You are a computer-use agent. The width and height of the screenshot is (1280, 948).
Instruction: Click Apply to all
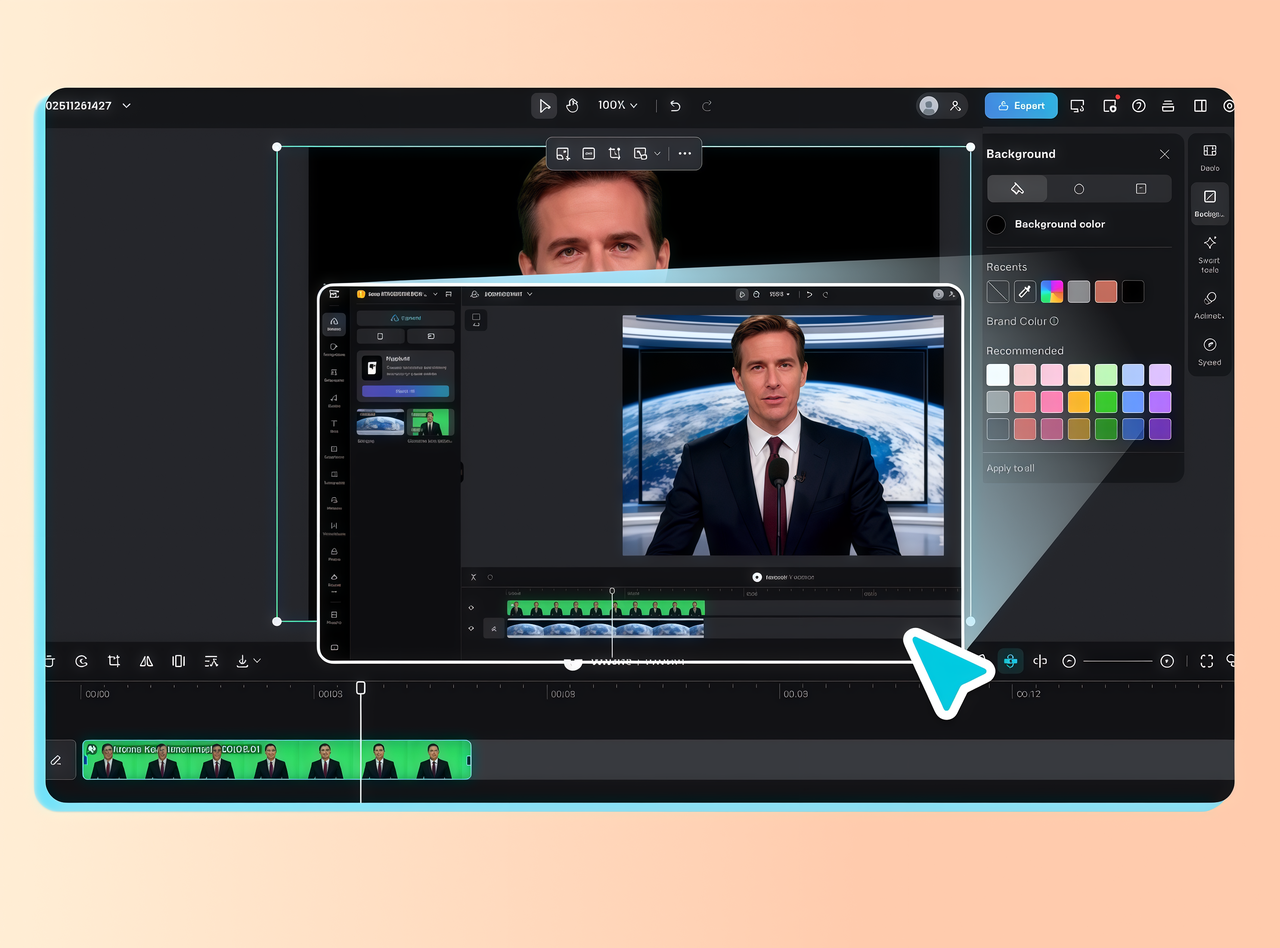click(x=1010, y=468)
